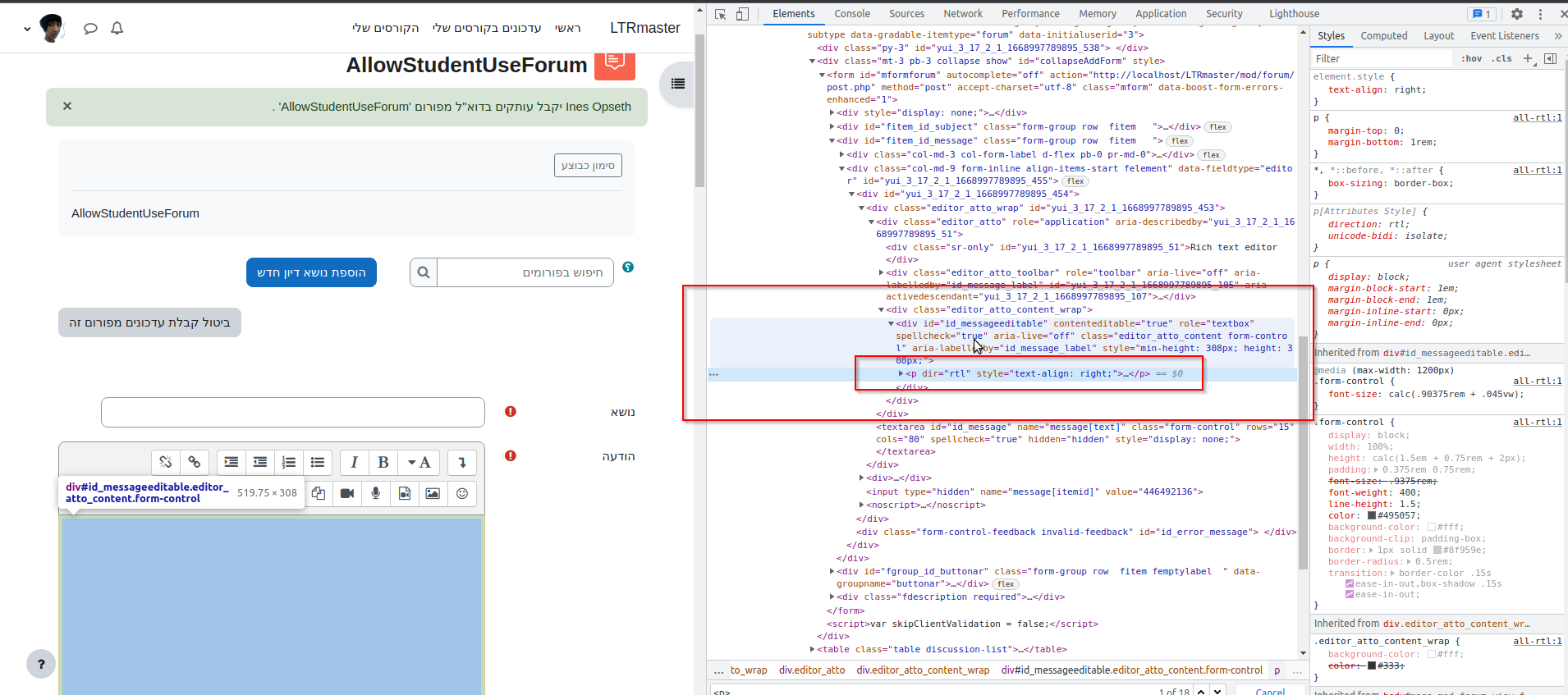
Task: Open the Performance tab
Action: 1030,14
